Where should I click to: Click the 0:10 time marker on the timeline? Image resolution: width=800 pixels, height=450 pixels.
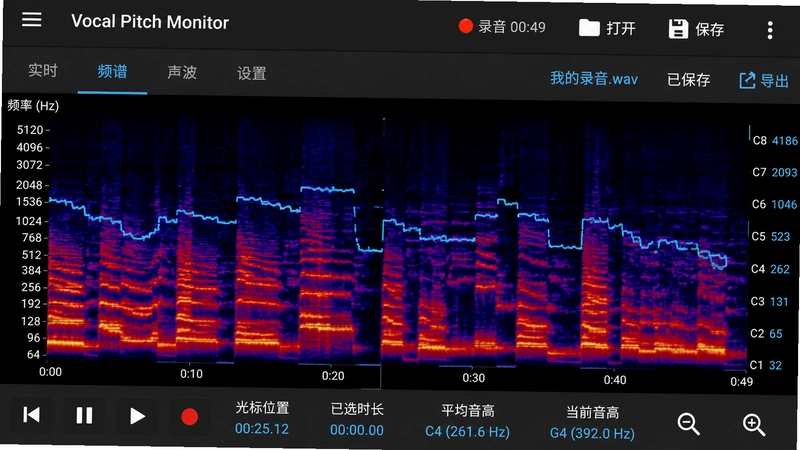pos(191,374)
